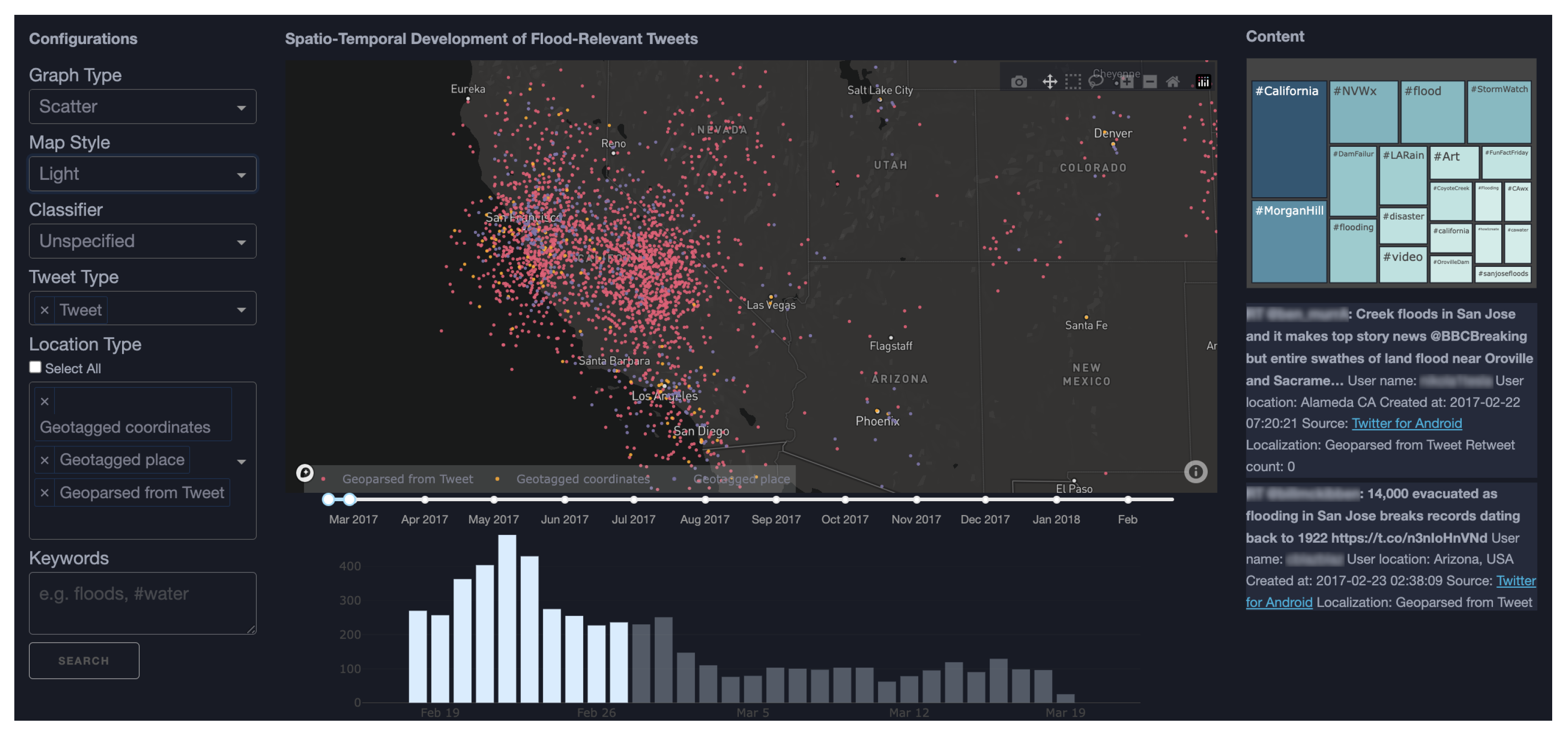Open the Map Style dropdown
The image size is (1568, 738).
142,174
